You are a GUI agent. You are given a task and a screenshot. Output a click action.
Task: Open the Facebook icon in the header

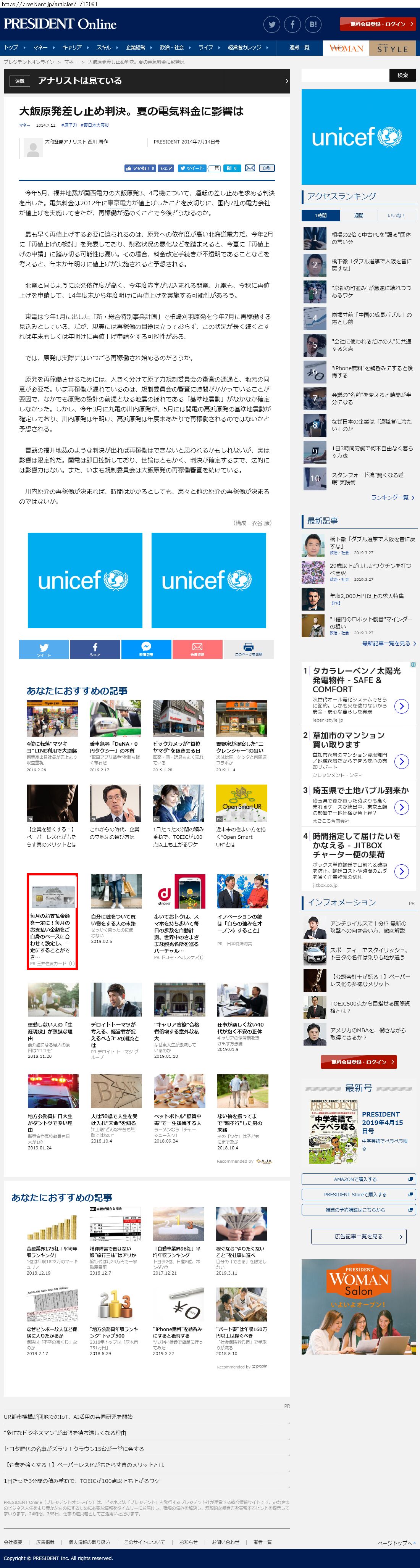[292, 24]
